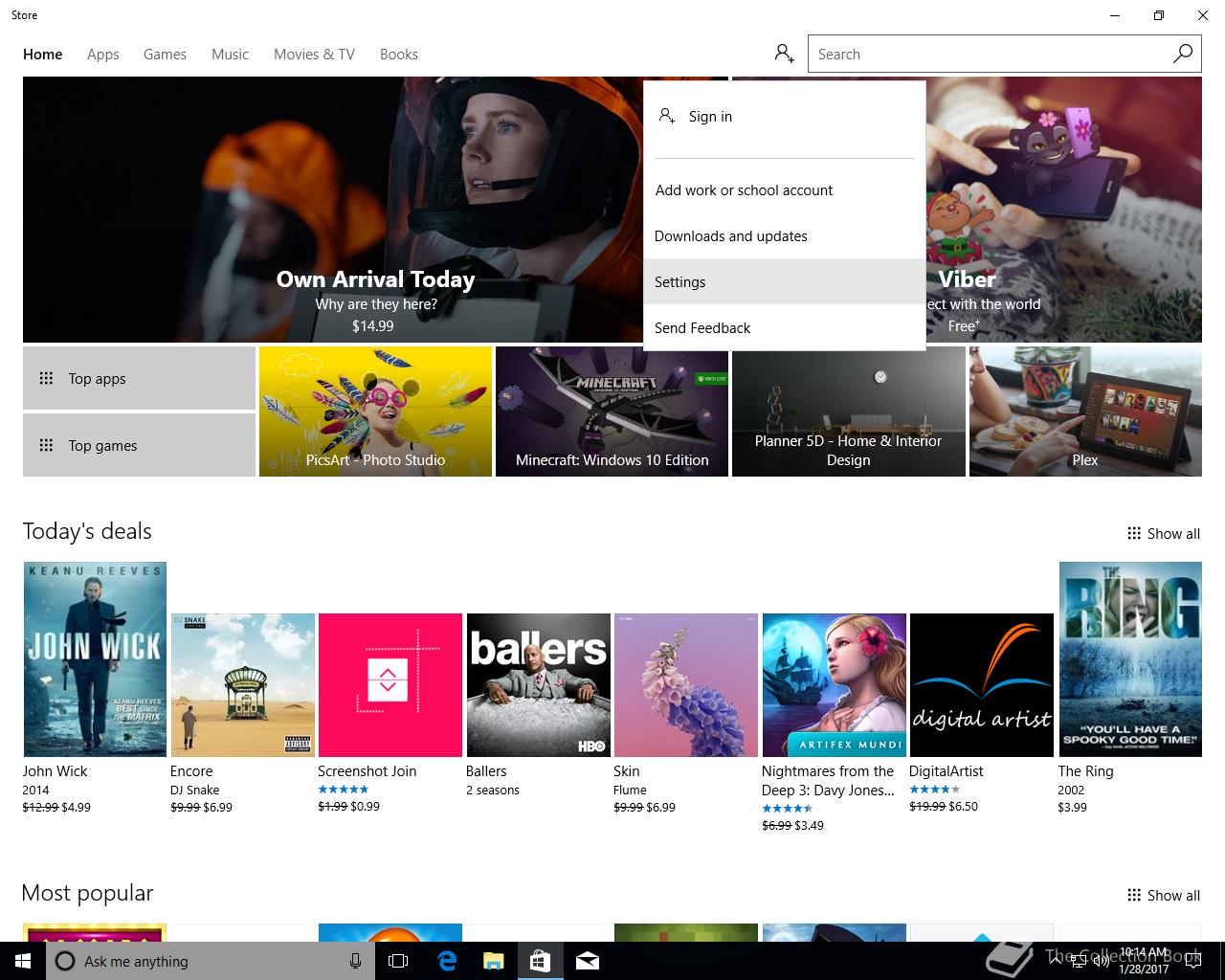
Task: Select the Movies & TV tab
Action: coord(314,55)
